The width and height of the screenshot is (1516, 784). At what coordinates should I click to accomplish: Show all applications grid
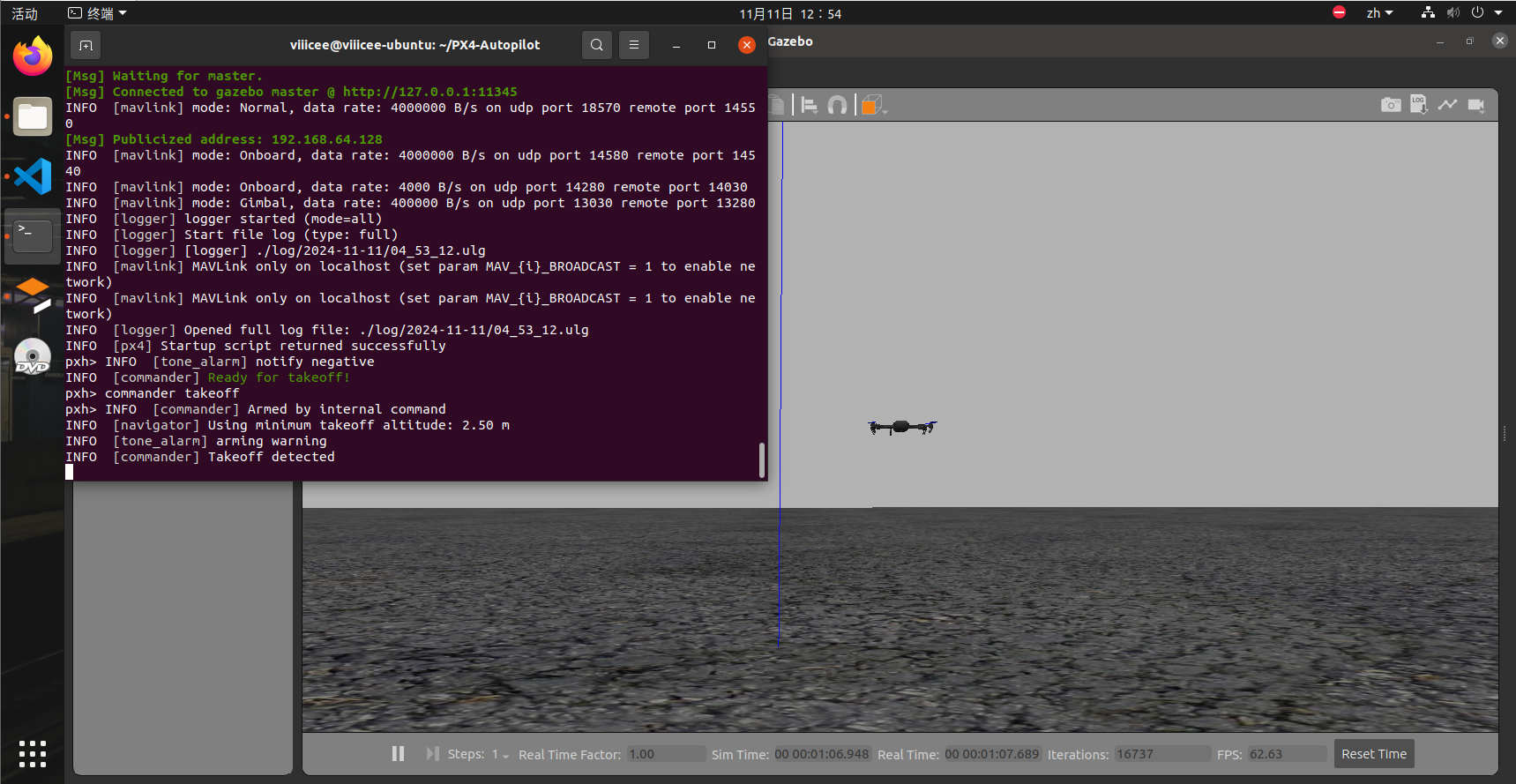[33, 754]
